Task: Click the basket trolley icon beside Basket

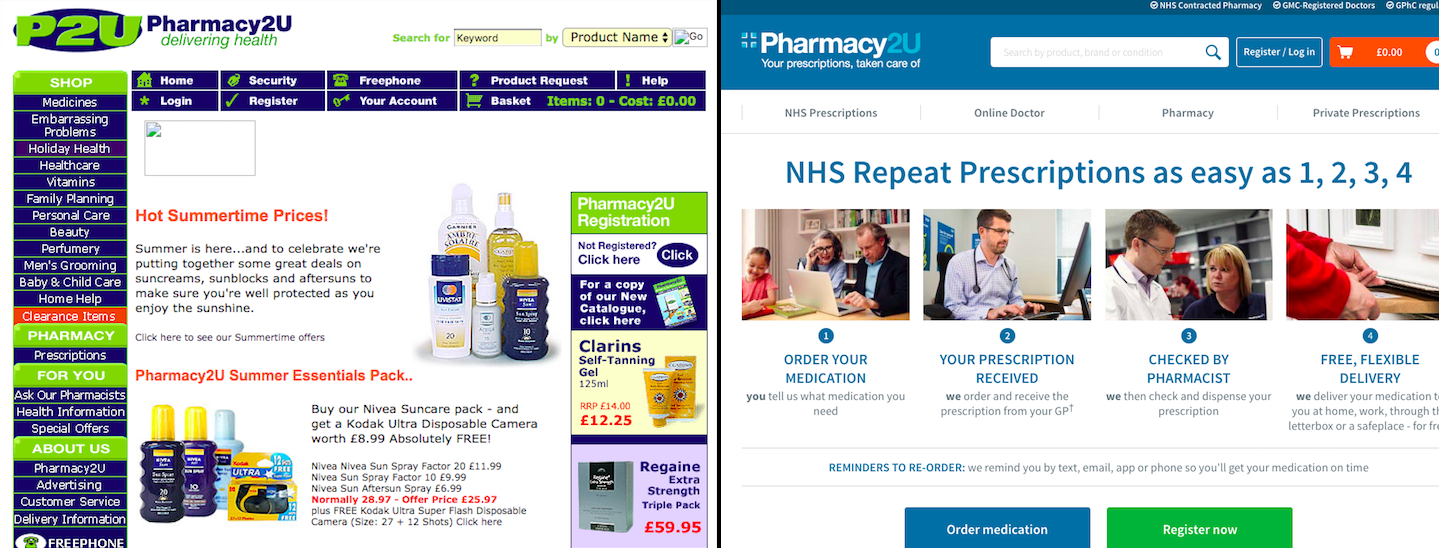Action: tap(474, 101)
